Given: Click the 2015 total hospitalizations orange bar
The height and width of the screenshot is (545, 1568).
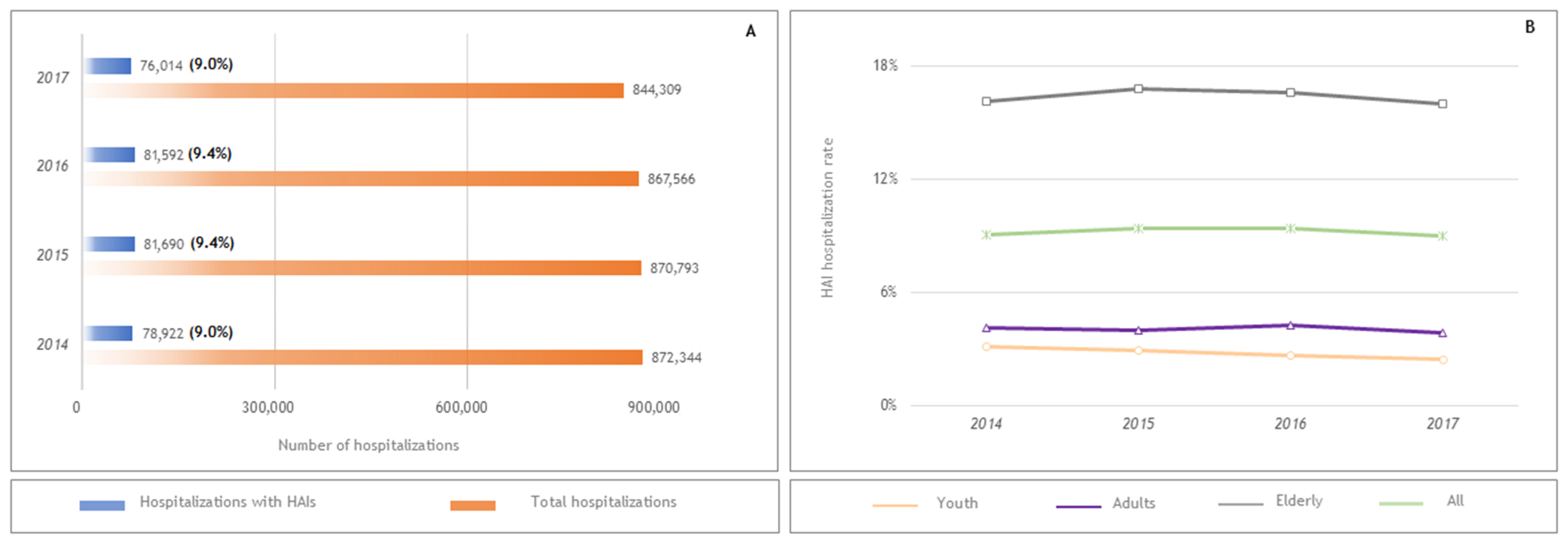Looking at the screenshot, I should coord(362,268).
